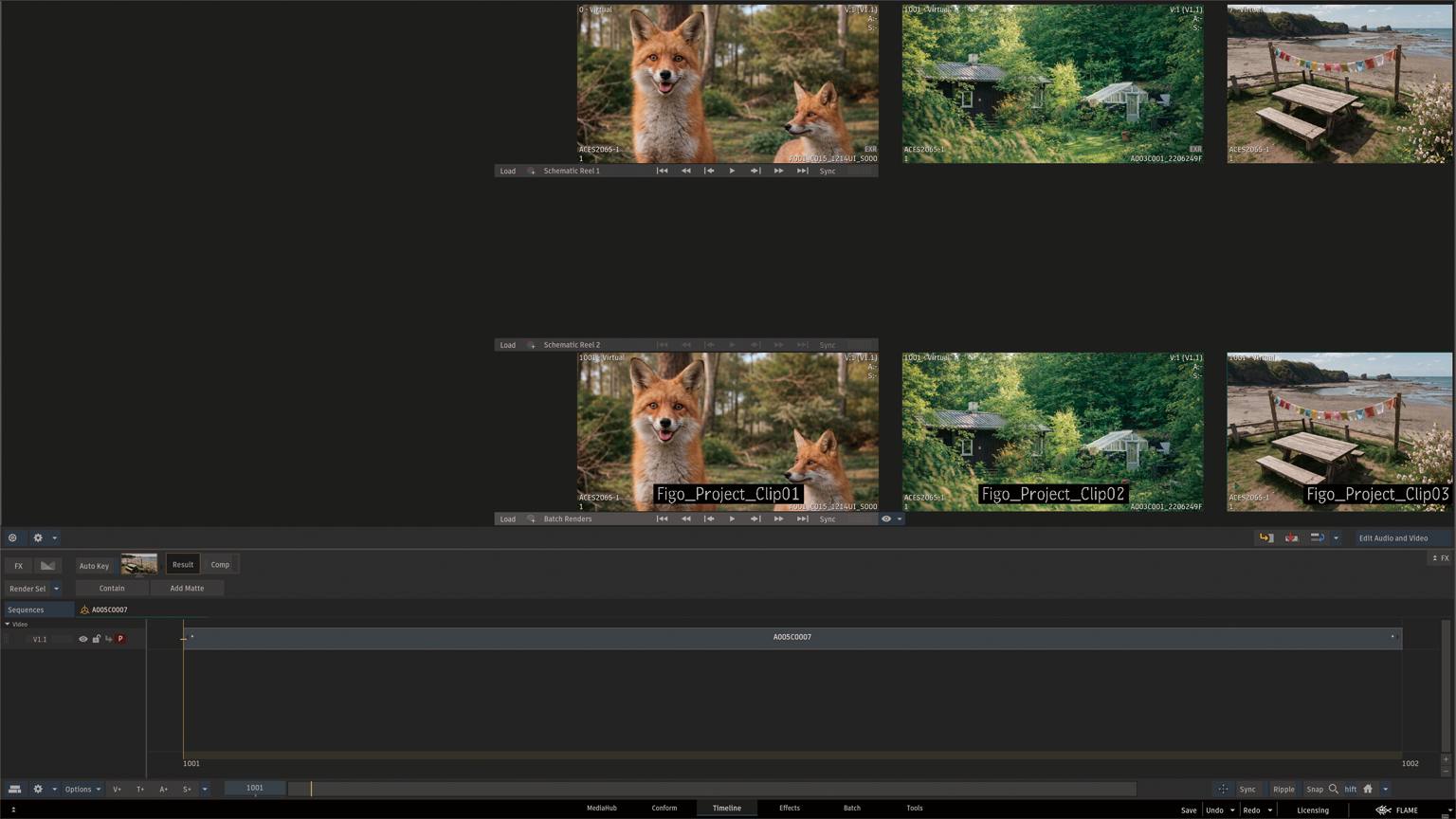The image size is (1456, 819).
Task: Hide track V1.1 using the eye icon
Action: 83,639
